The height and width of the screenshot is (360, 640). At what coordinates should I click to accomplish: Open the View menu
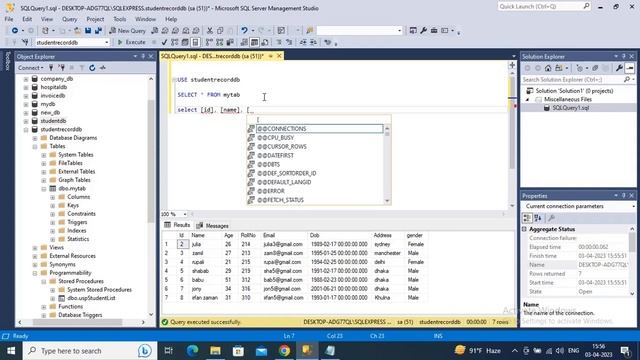[x=47, y=19]
